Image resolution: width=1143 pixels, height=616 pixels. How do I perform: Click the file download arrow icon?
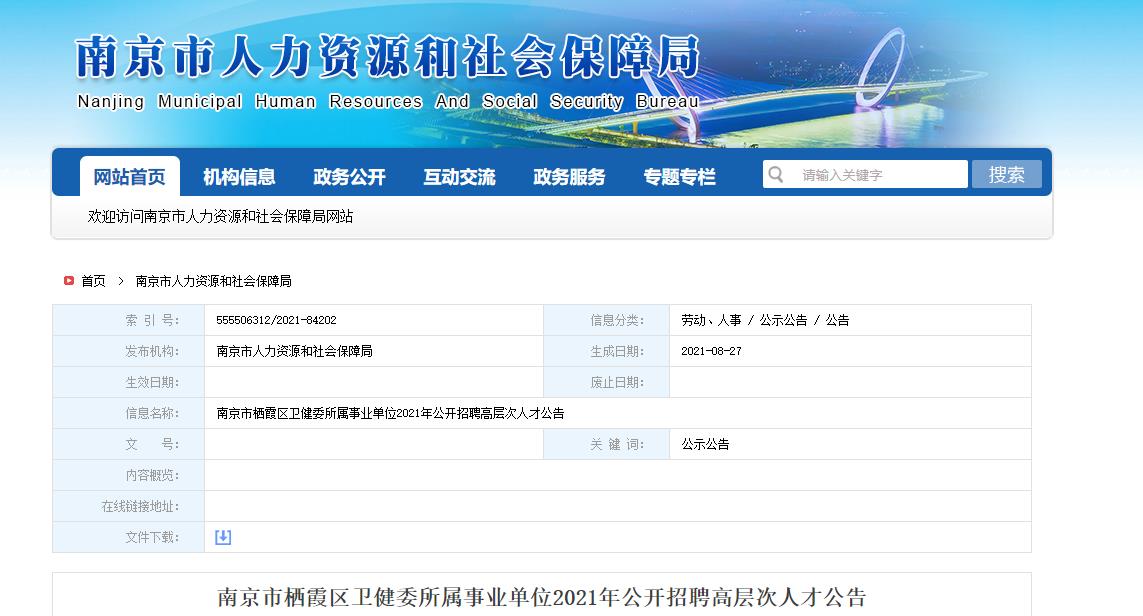(223, 537)
